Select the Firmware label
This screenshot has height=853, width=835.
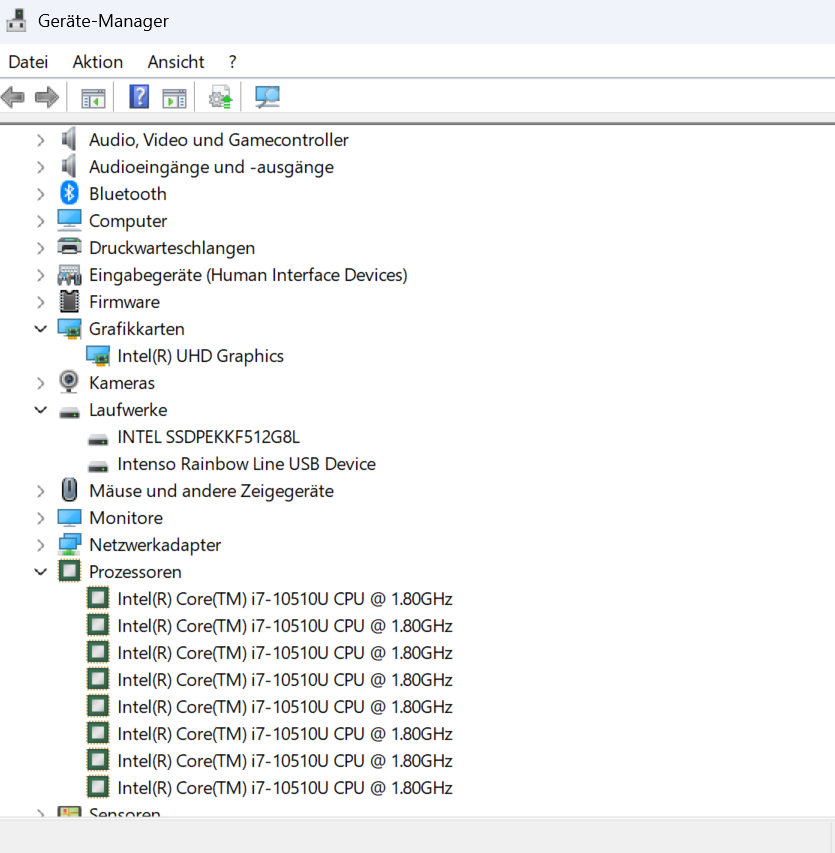[x=124, y=302]
